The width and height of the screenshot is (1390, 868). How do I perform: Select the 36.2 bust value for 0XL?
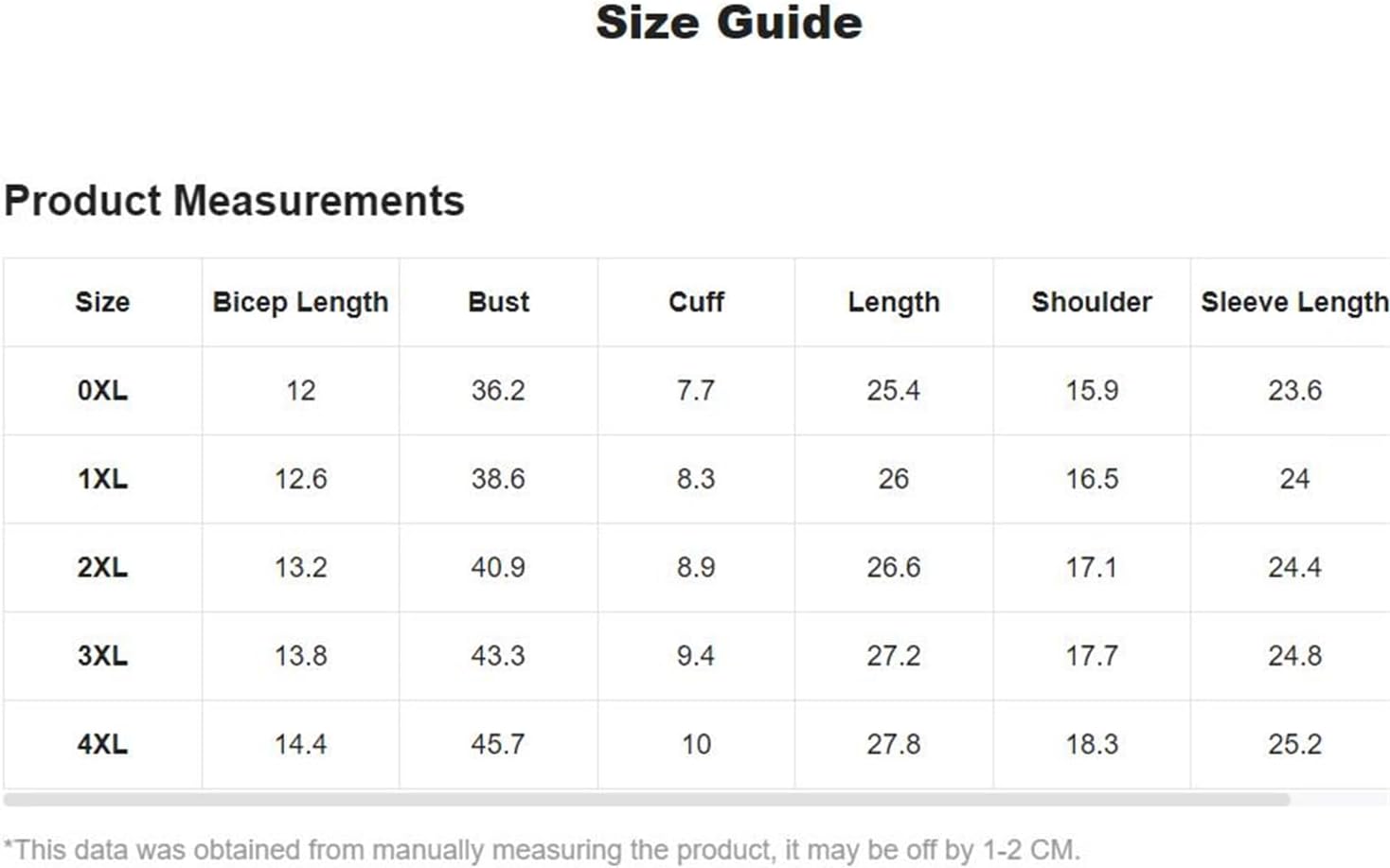[x=498, y=390]
